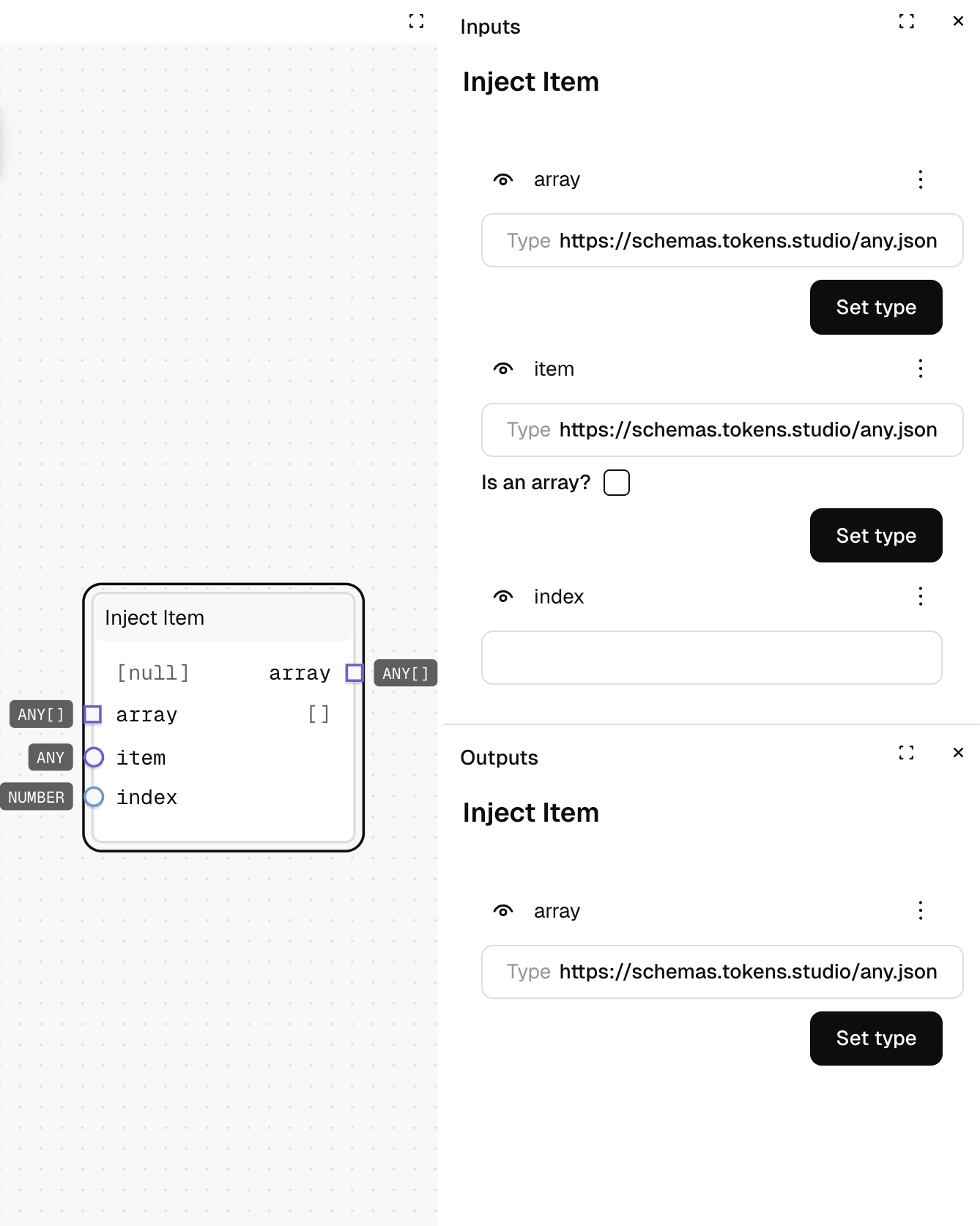Click the empty index value field
Screen dimensions: 980x1226
coord(712,658)
